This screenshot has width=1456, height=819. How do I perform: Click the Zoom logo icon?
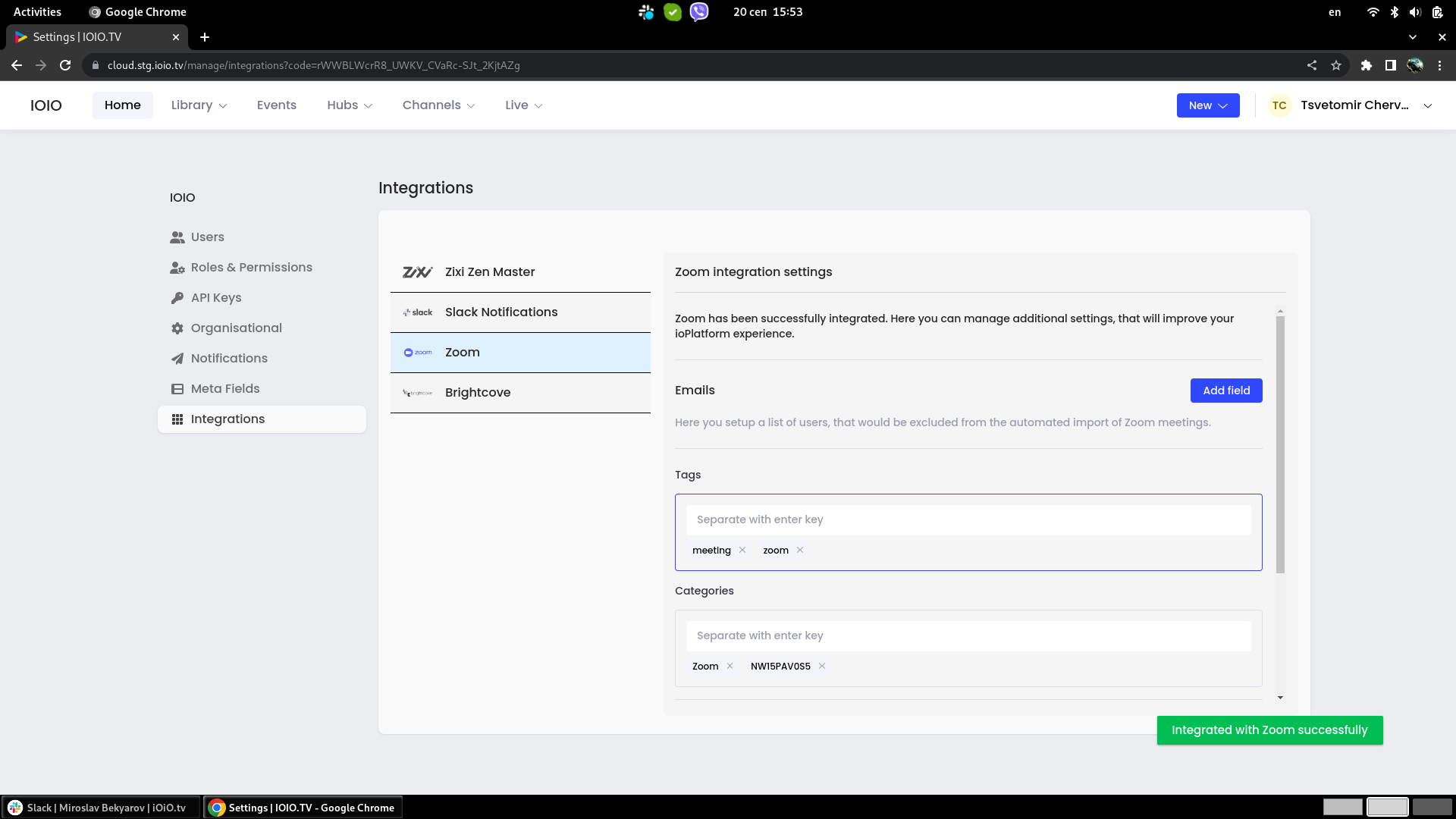[x=417, y=353]
